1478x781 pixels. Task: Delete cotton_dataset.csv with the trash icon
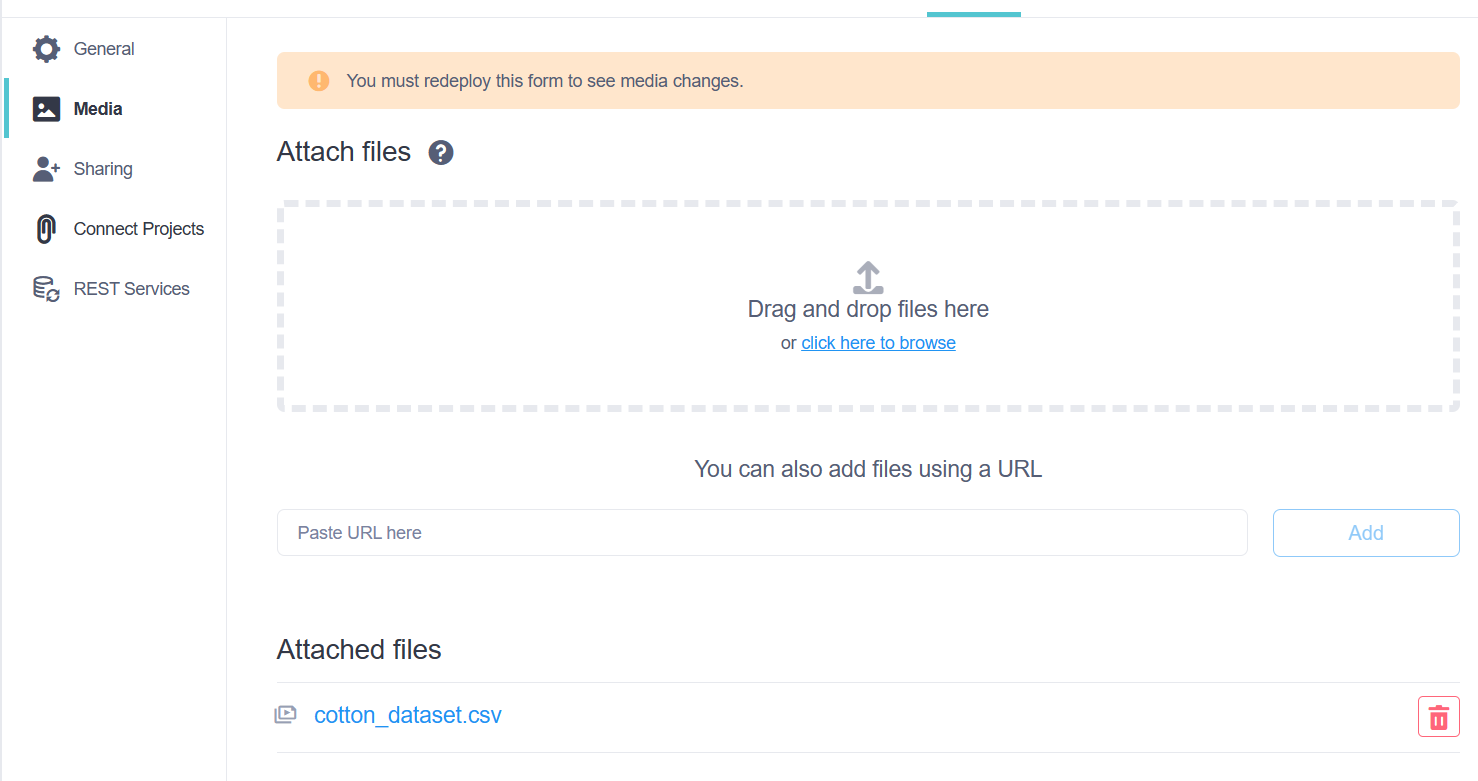point(1438,717)
